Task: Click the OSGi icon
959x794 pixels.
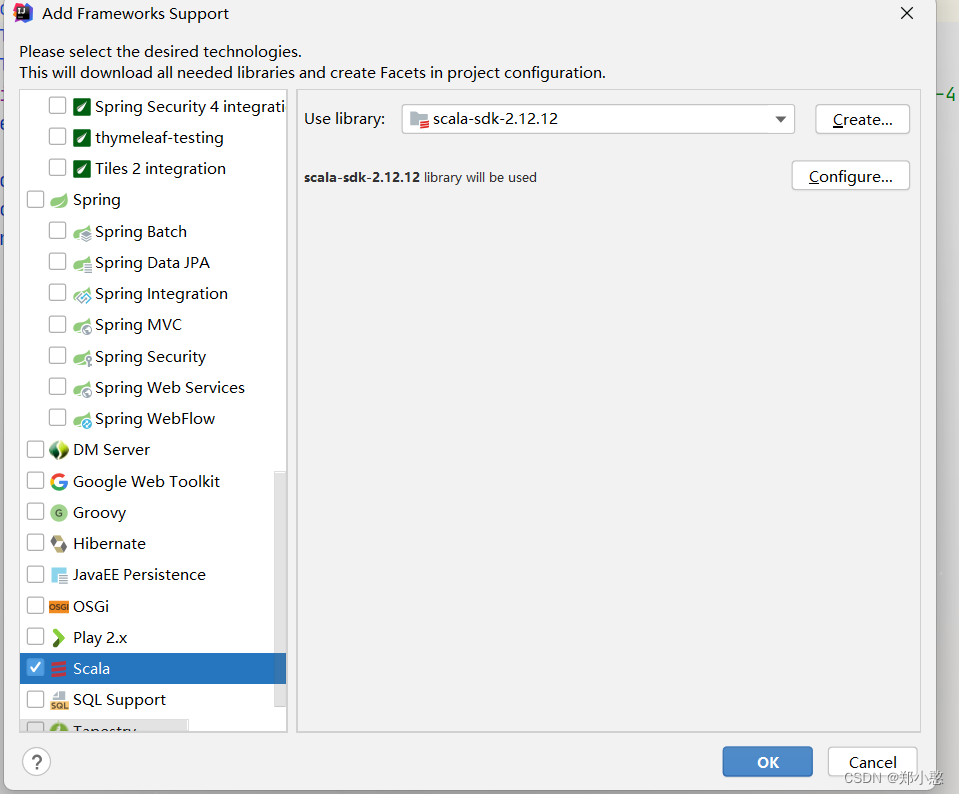Action: pos(59,606)
